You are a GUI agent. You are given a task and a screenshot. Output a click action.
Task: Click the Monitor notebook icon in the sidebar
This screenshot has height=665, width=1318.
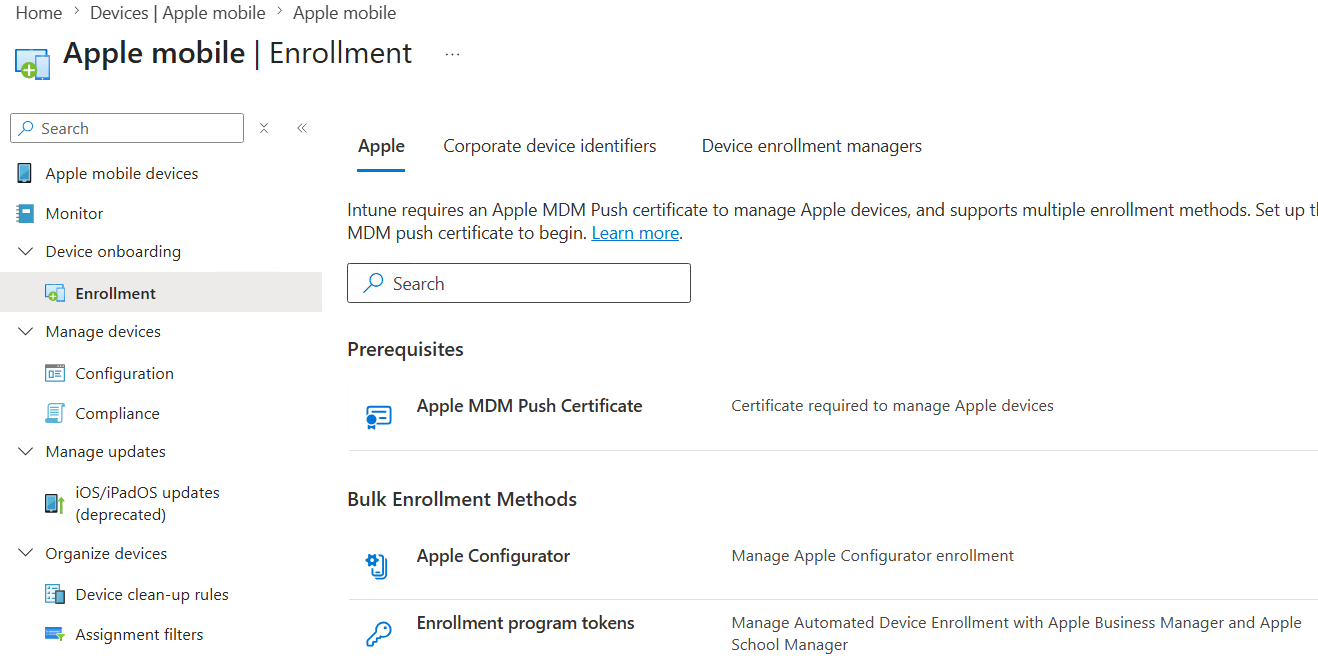(25, 213)
